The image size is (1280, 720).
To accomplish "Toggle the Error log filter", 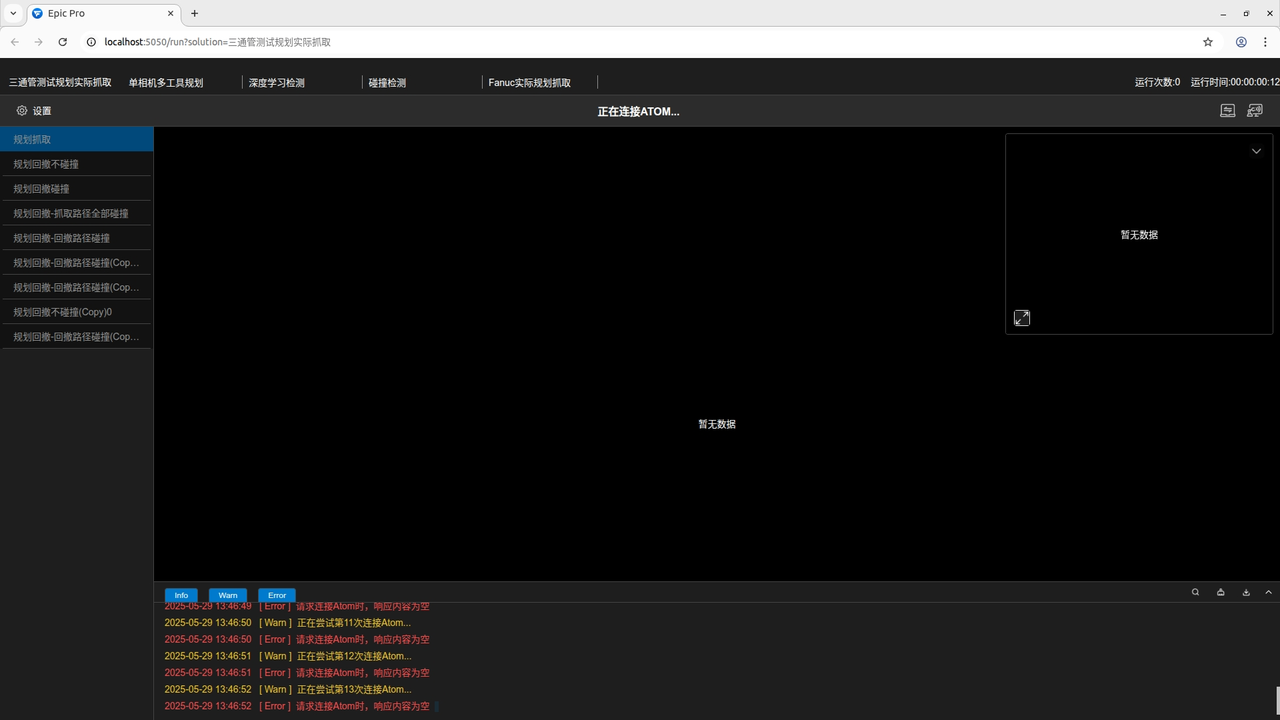I will [277, 595].
